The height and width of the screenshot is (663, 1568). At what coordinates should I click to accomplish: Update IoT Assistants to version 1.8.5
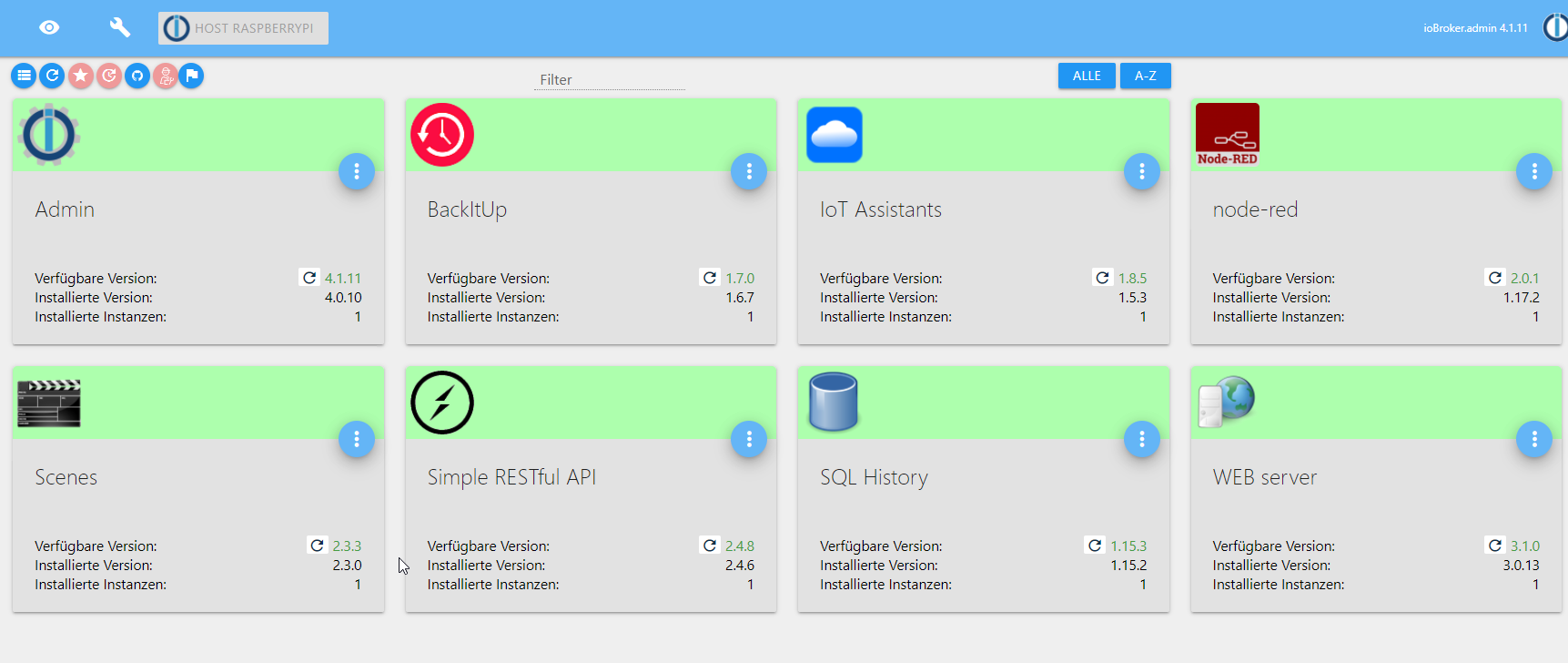tap(1102, 278)
